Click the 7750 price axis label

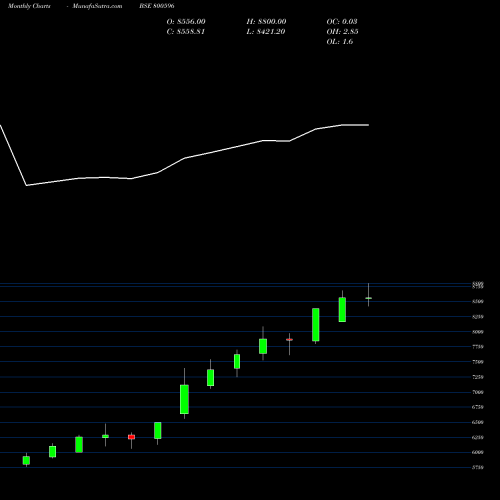point(478,347)
